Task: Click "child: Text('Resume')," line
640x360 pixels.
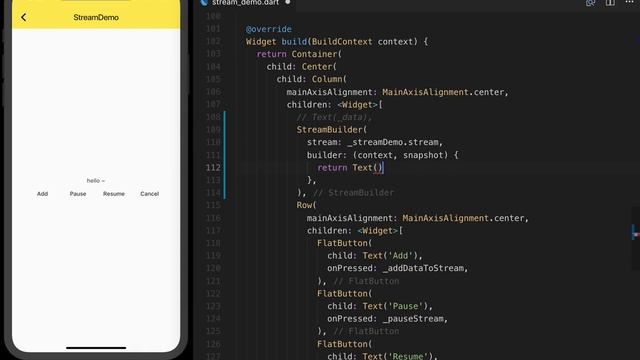Action: [382, 356]
